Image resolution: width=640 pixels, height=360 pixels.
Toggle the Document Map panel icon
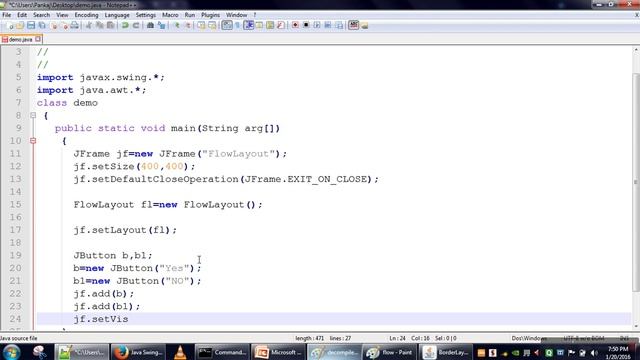click(x=270, y=25)
